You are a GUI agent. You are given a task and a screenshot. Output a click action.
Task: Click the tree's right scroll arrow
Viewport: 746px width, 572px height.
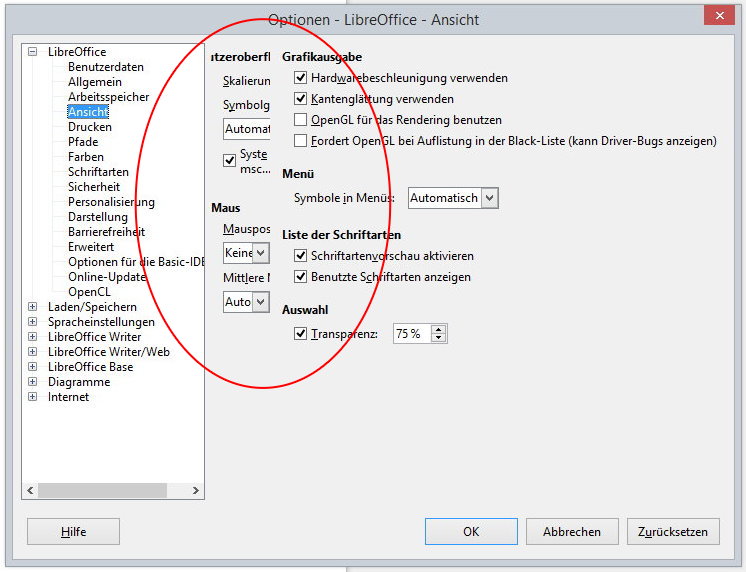tap(196, 490)
